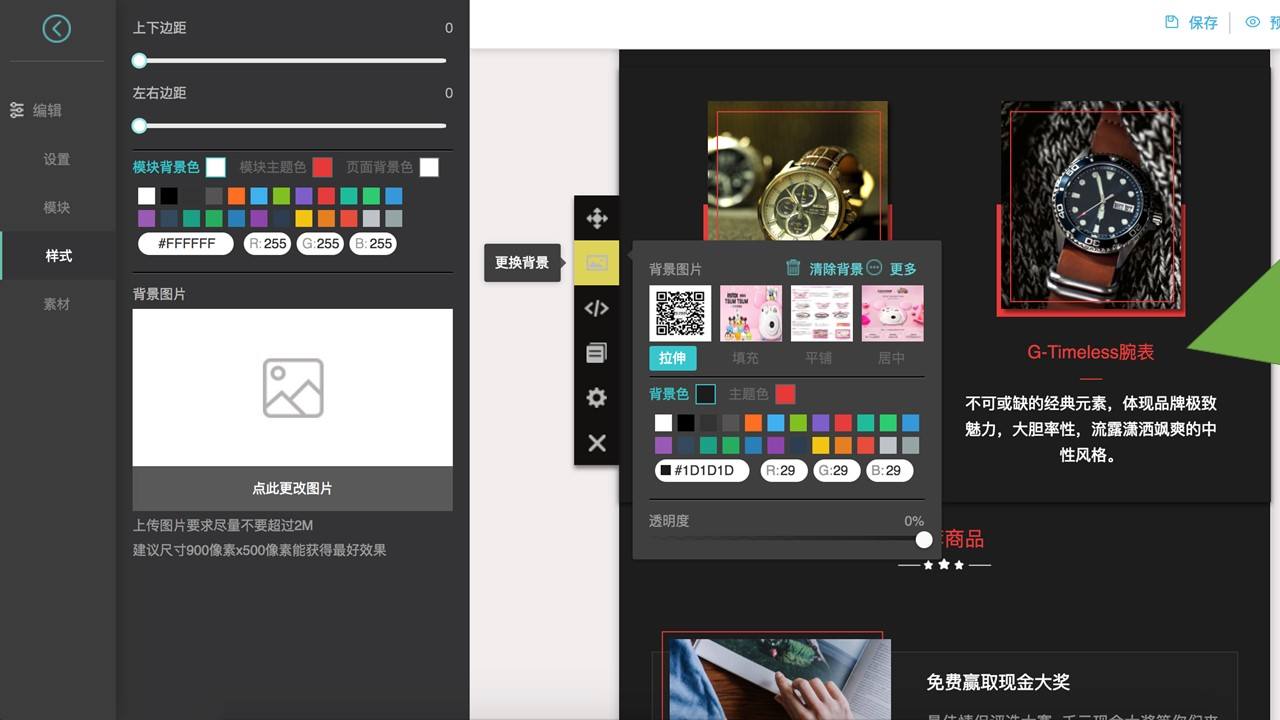Click the B:29 field in popup

pyautogui.click(x=890, y=470)
